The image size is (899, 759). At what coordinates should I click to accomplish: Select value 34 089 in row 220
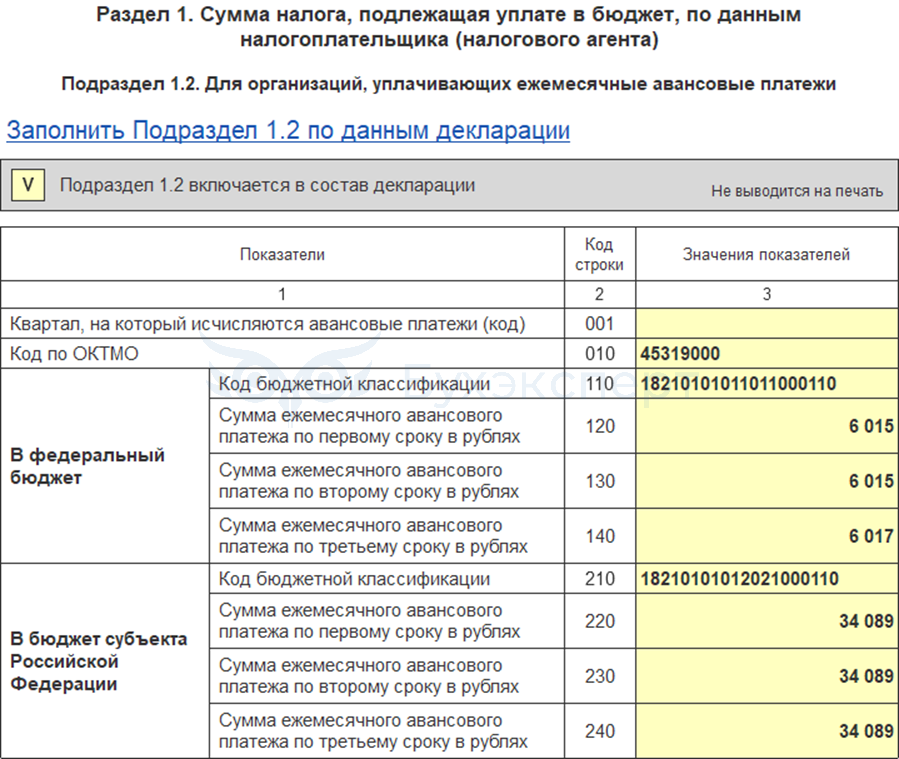point(866,621)
